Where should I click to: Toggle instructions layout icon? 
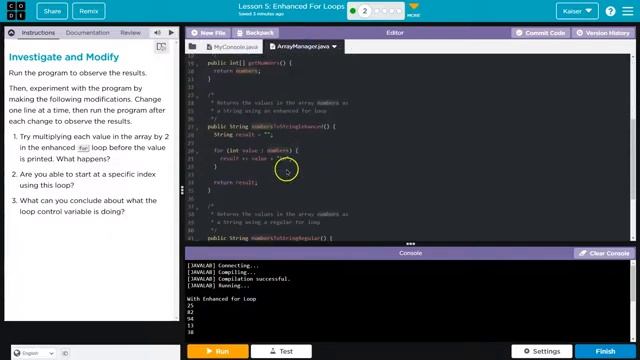[x=161, y=47]
